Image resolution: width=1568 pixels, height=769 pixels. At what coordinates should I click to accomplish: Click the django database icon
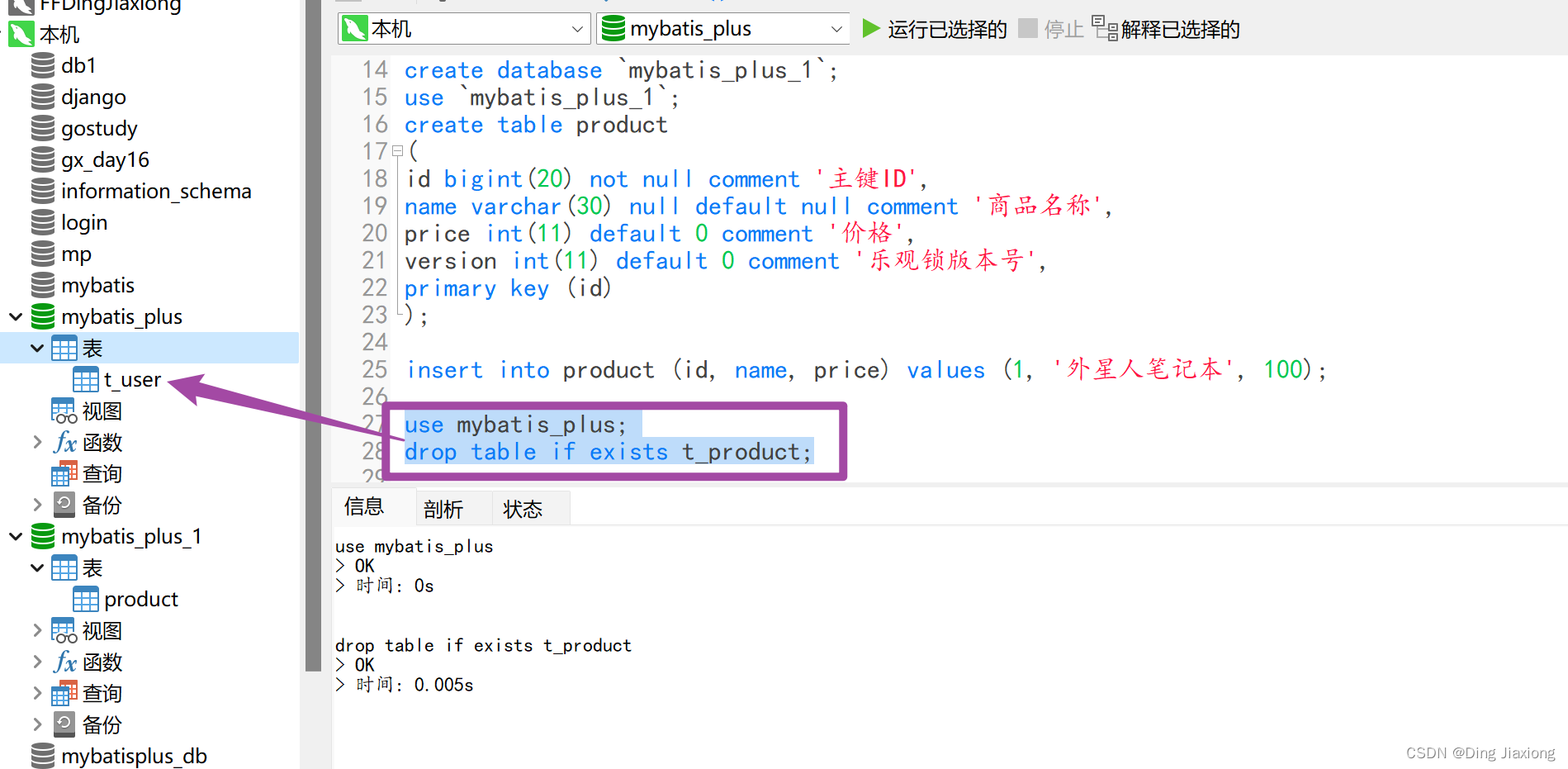point(43,97)
